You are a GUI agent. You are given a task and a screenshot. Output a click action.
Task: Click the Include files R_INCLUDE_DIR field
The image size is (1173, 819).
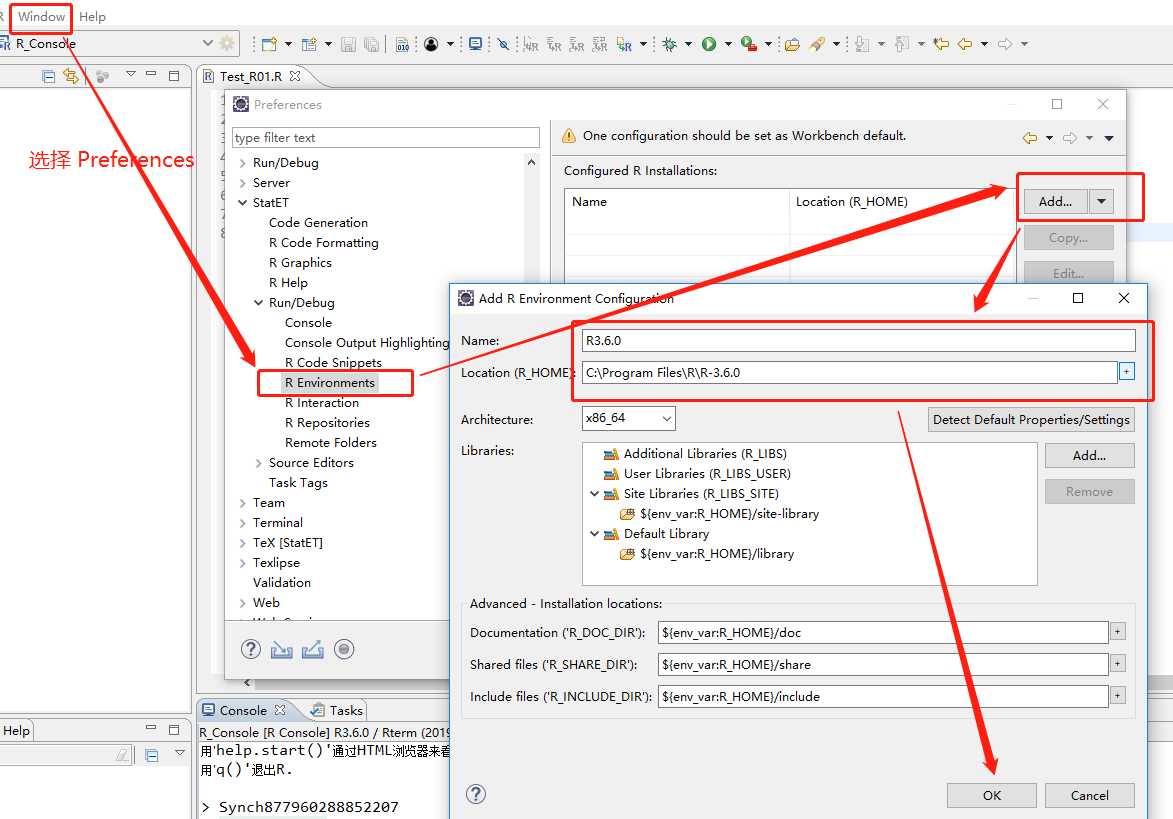pos(883,696)
